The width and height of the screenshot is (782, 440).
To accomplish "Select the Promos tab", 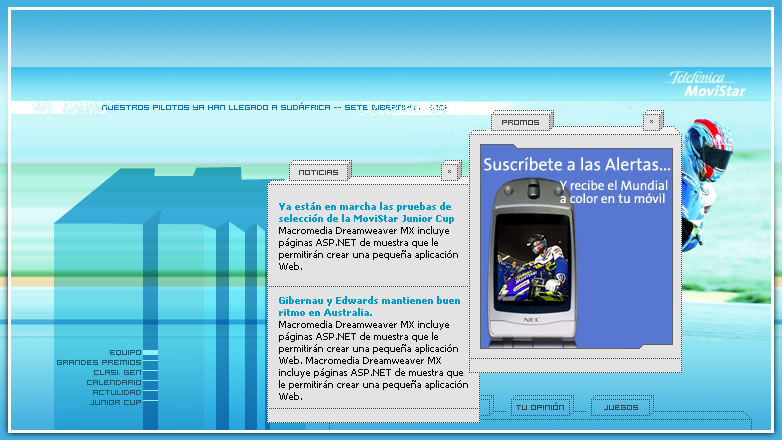I will coord(520,122).
